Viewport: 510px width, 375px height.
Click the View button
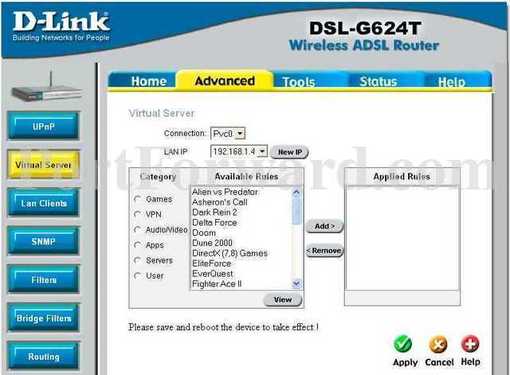(x=283, y=300)
